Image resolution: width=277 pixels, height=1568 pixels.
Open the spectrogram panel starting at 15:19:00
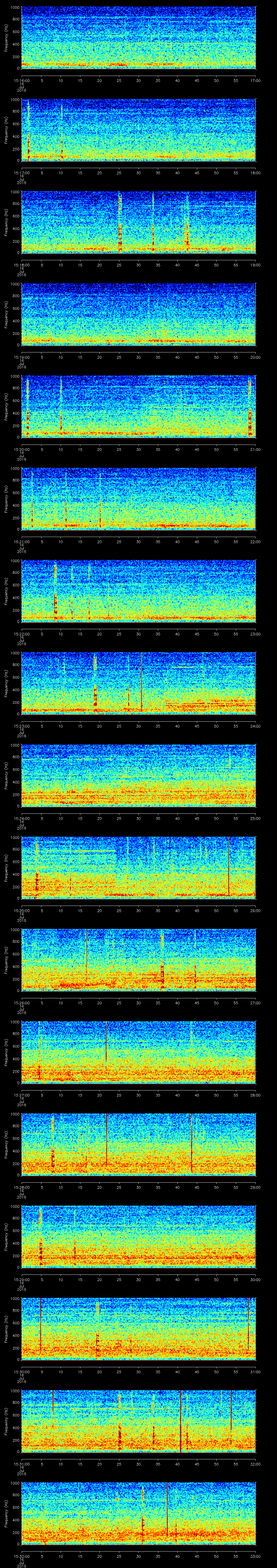click(138, 314)
